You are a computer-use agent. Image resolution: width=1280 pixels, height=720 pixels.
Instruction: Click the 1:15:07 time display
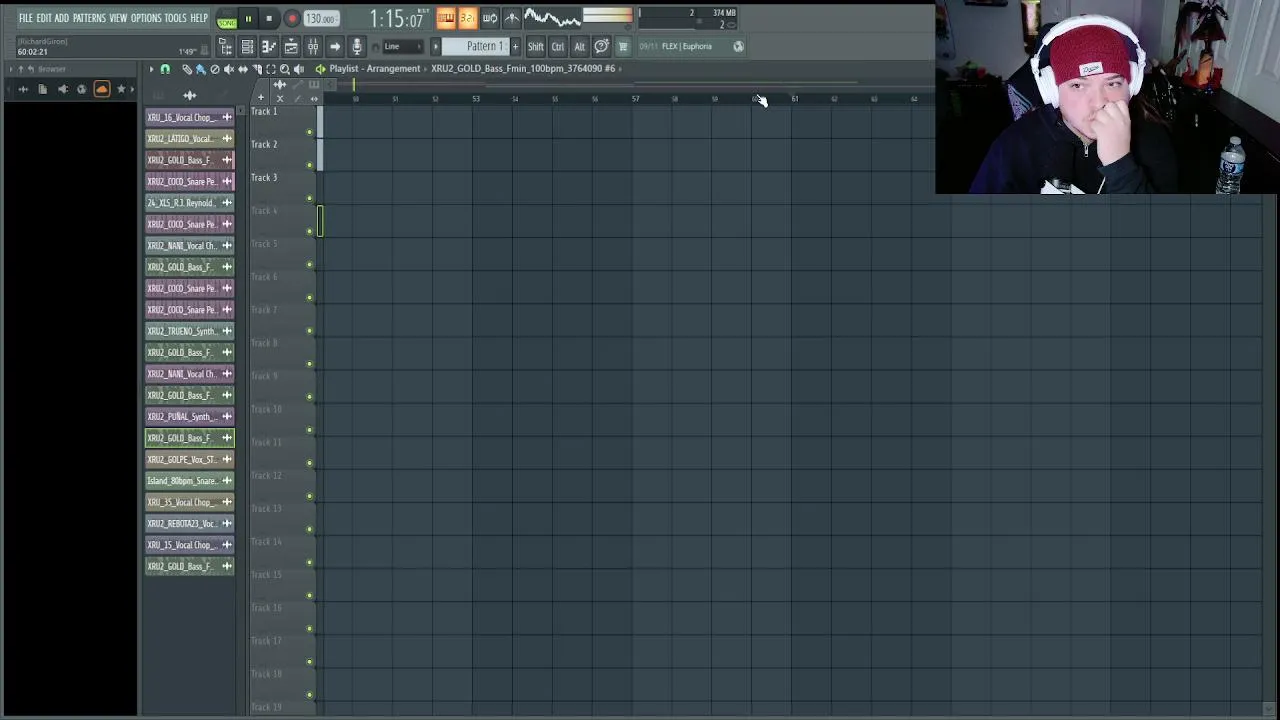pyautogui.click(x=397, y=19)
